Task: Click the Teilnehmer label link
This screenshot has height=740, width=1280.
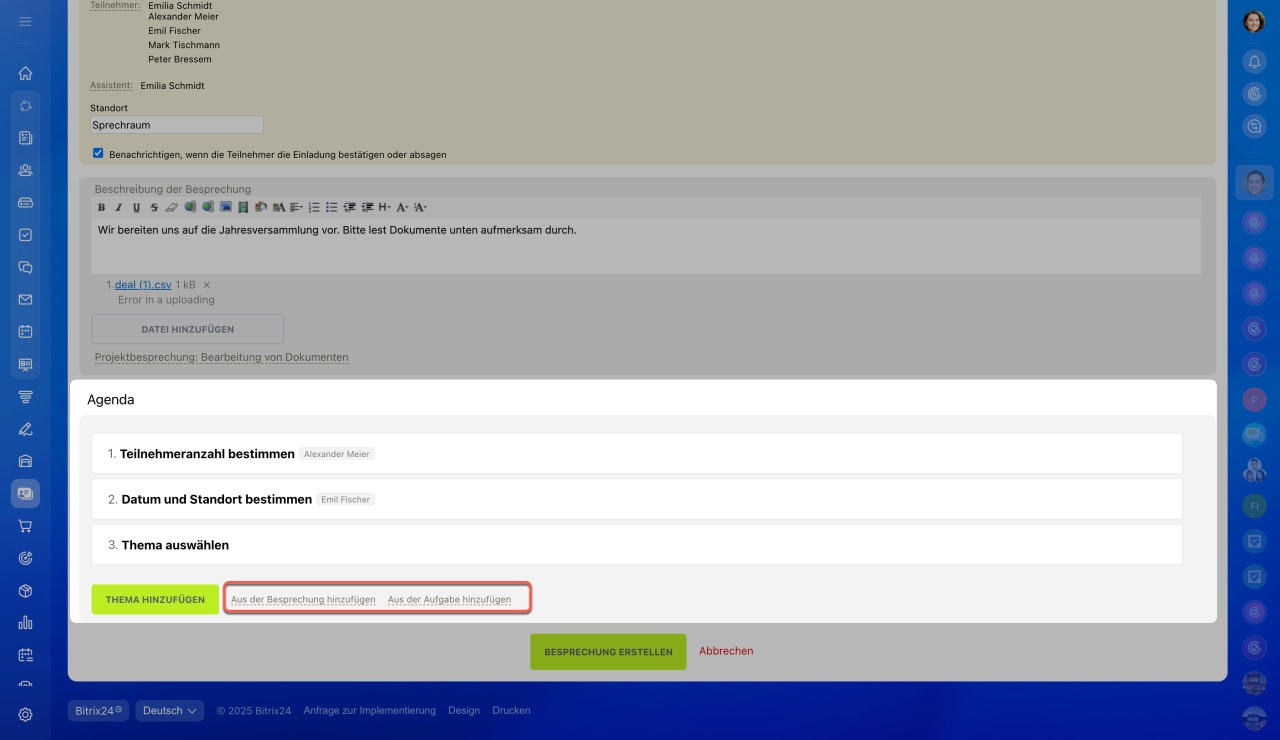Action: 115,5
